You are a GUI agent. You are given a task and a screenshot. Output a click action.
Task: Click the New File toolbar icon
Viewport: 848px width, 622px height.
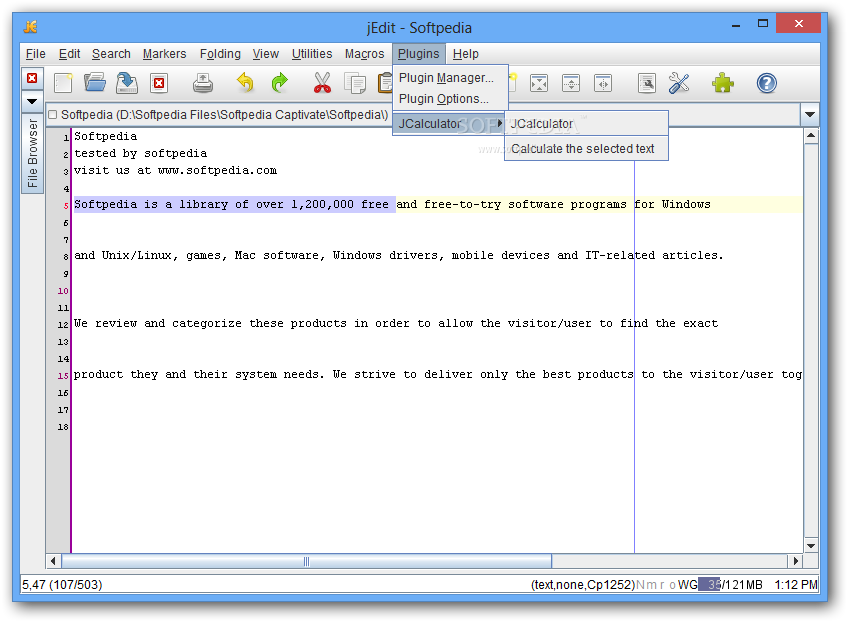click(x=63, y=83)
